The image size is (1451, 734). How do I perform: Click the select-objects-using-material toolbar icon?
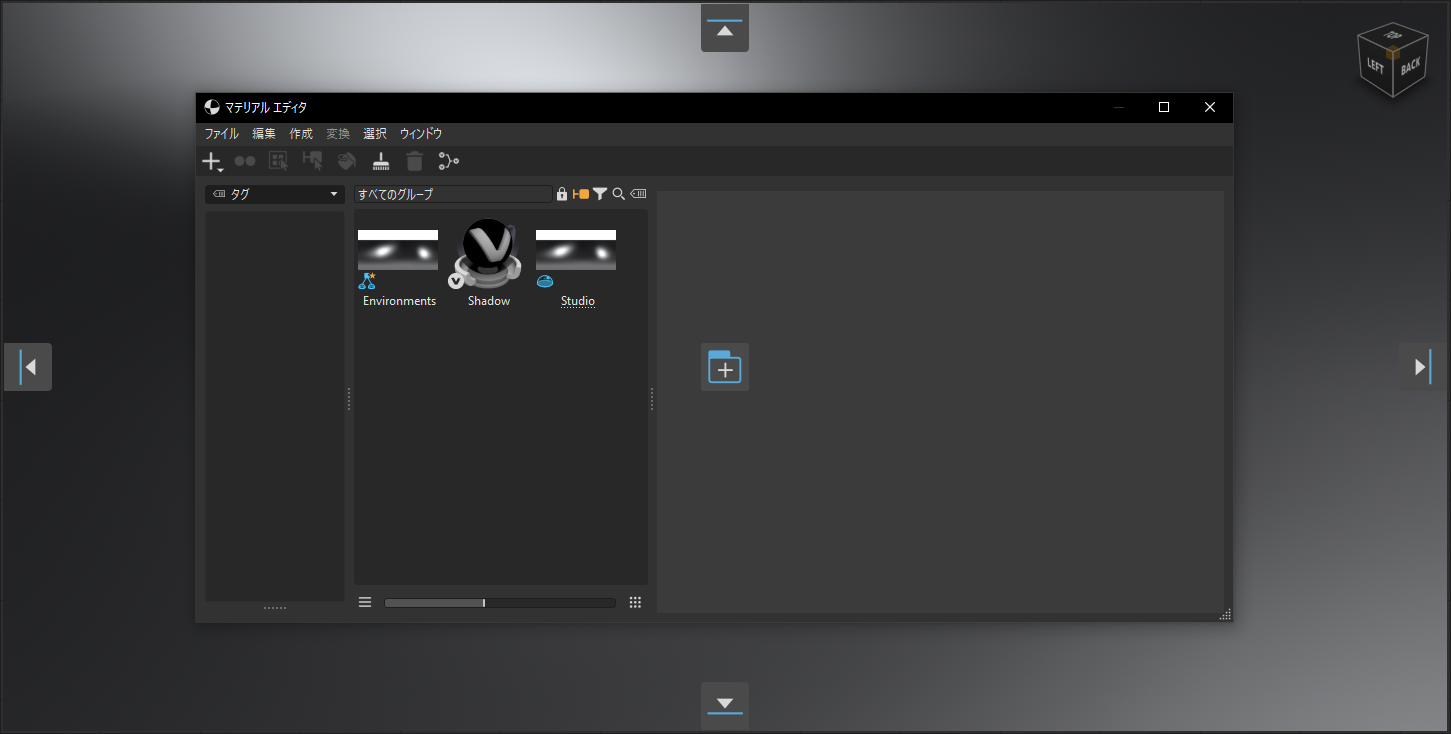point(279,161)
